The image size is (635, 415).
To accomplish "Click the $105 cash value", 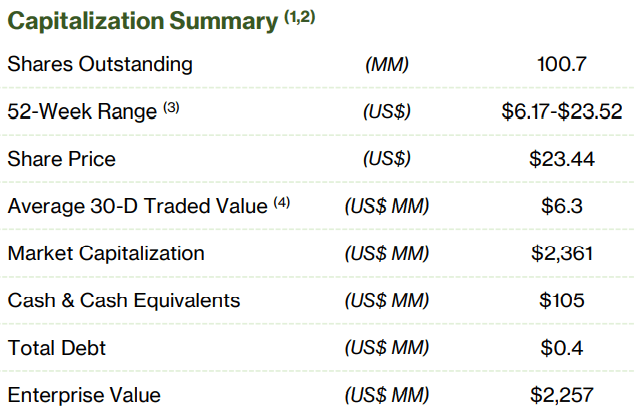I will point(561,300).
